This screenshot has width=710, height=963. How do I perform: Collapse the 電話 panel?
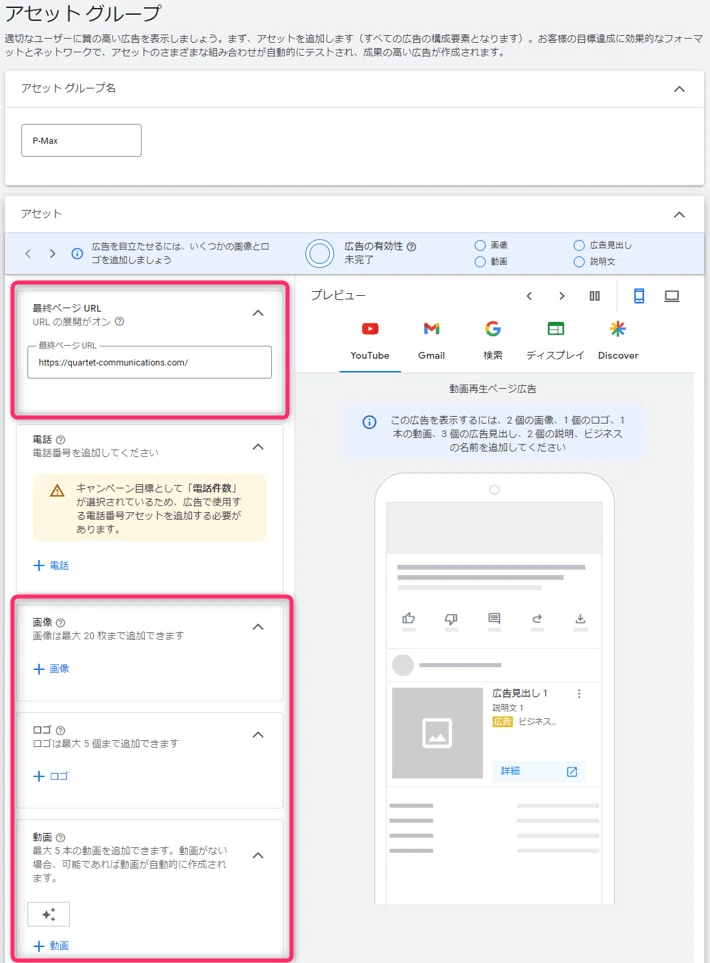258,446
